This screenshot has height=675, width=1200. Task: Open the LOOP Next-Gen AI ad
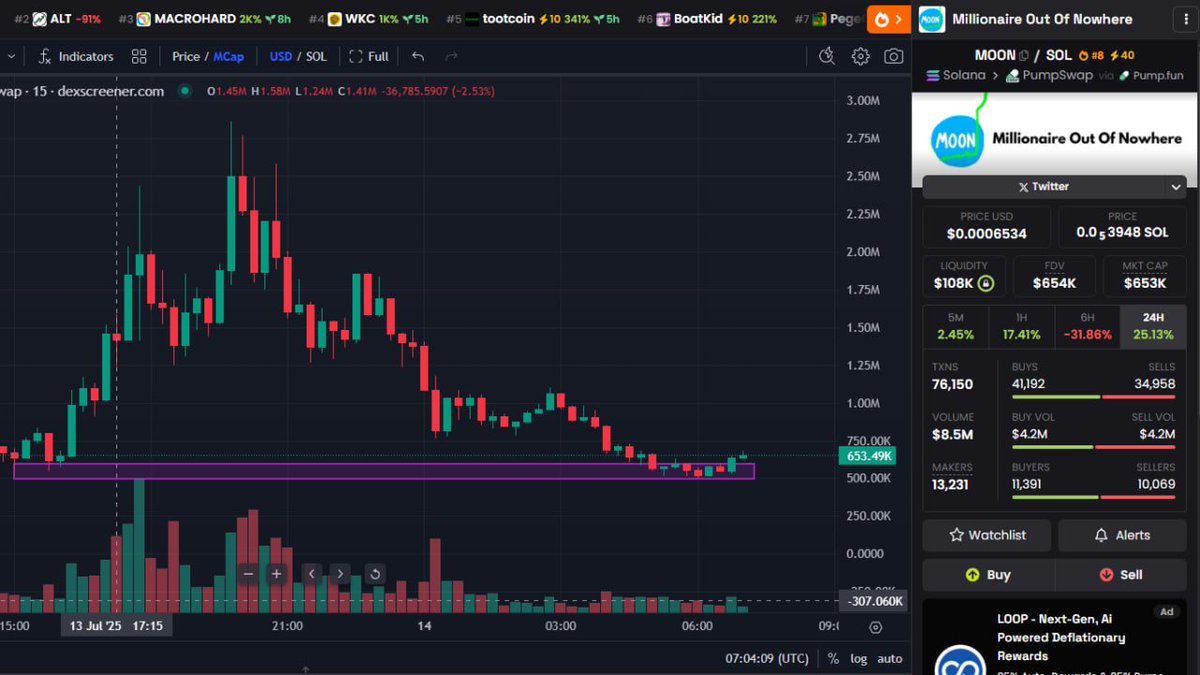(x=1054, y=637)
